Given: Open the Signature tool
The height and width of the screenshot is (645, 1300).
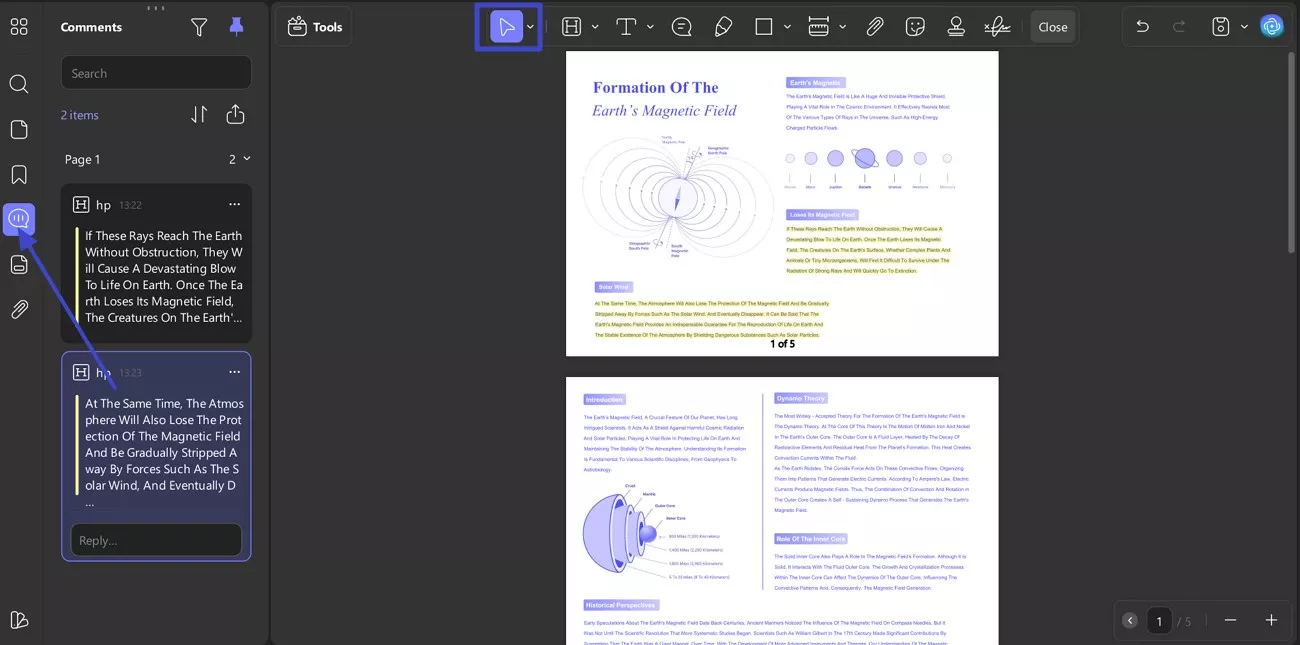Looking at the screenshot, I should point(997,26).
